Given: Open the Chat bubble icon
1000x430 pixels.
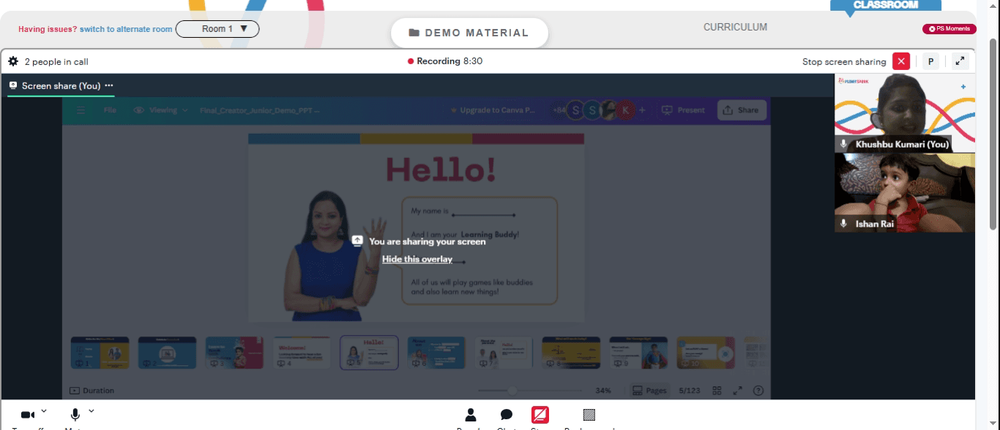Looking at the screenshot, I should click(x=506, y=415).
